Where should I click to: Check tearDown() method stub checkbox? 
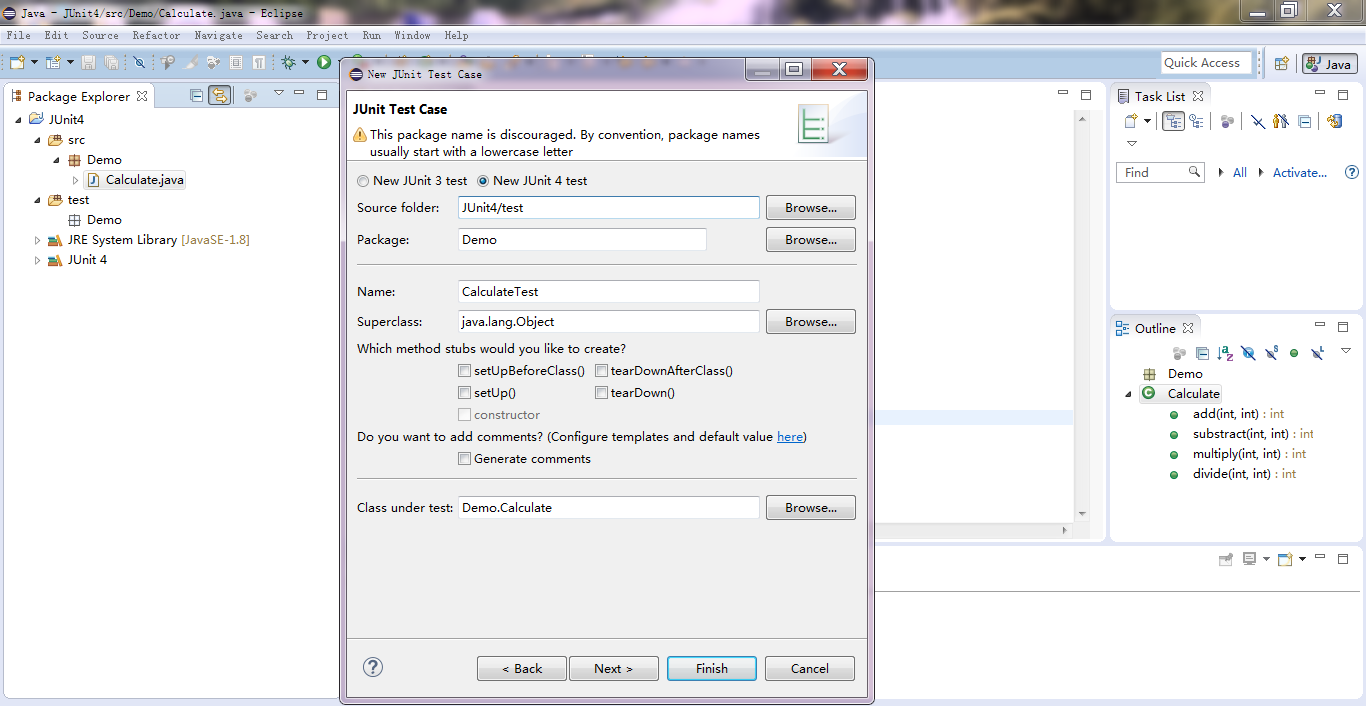[601, 393]
